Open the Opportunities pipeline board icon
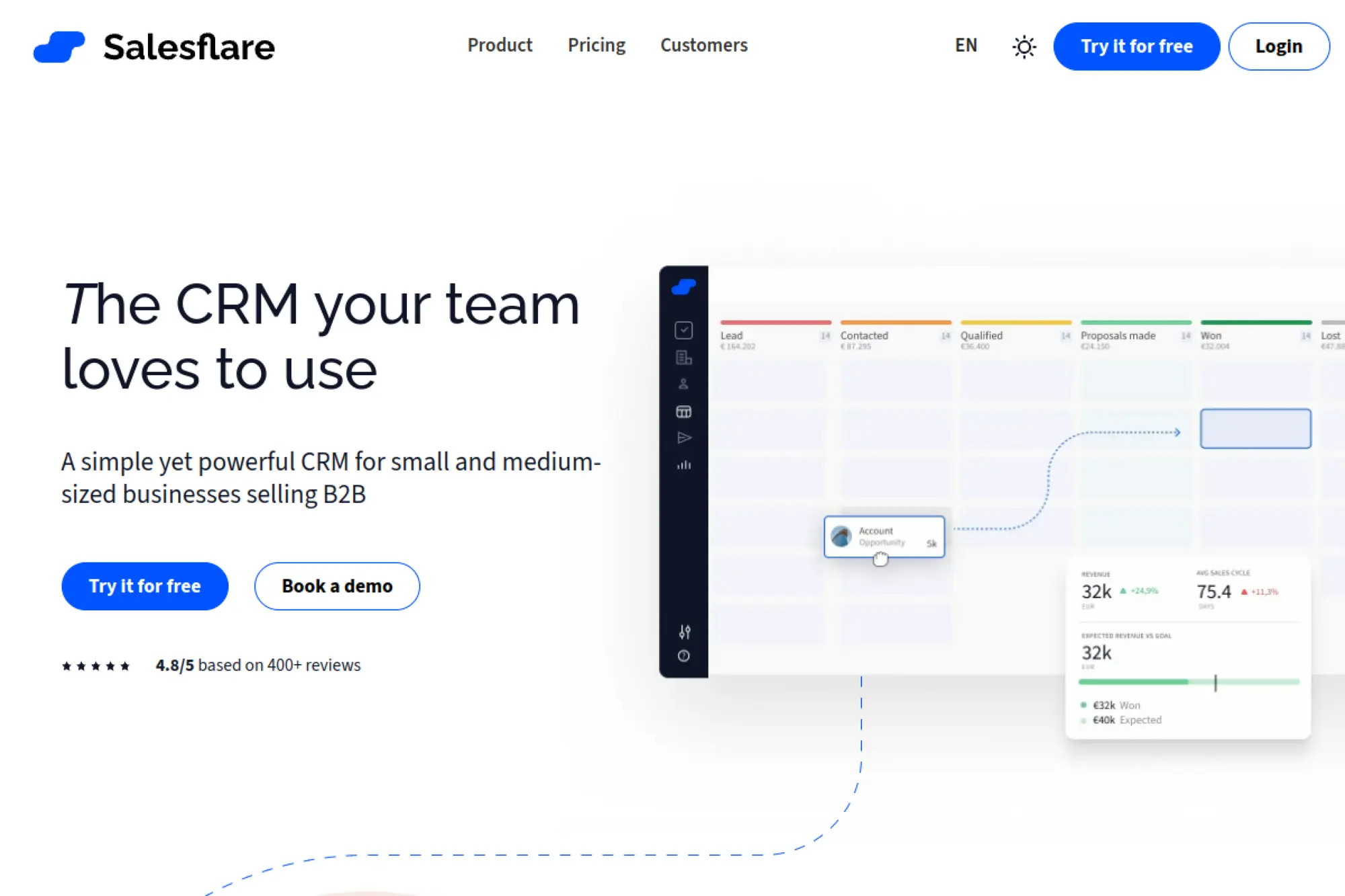Viewport: 1345px width, 896px height. [x=683, y=411]
